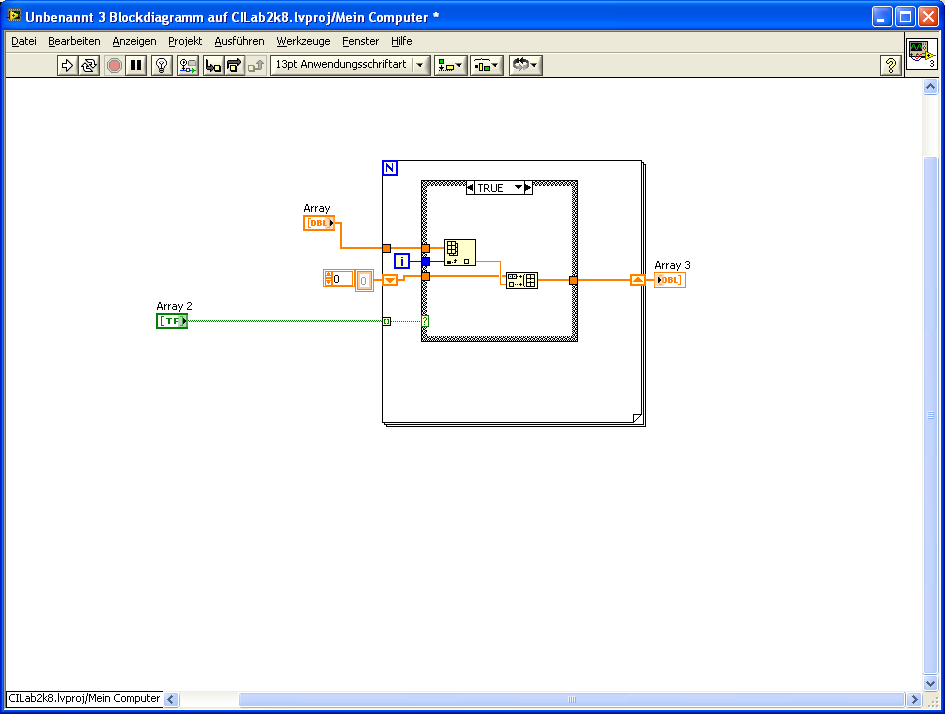Select the Array 2 boolean terminal
945x714 pixels.
point(172,321)
